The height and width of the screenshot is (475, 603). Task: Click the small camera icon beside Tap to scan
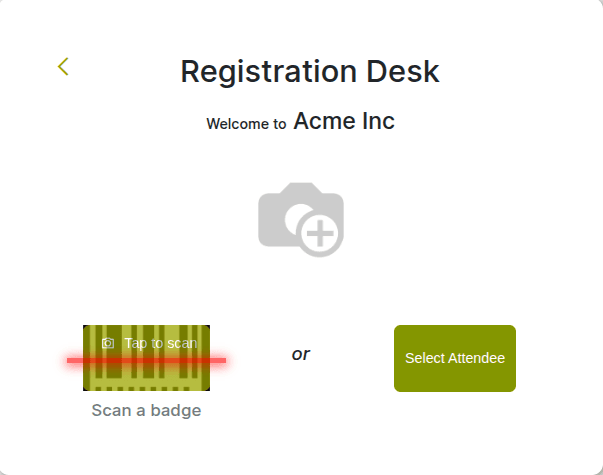pyautogui.click(x=108, y=343)
